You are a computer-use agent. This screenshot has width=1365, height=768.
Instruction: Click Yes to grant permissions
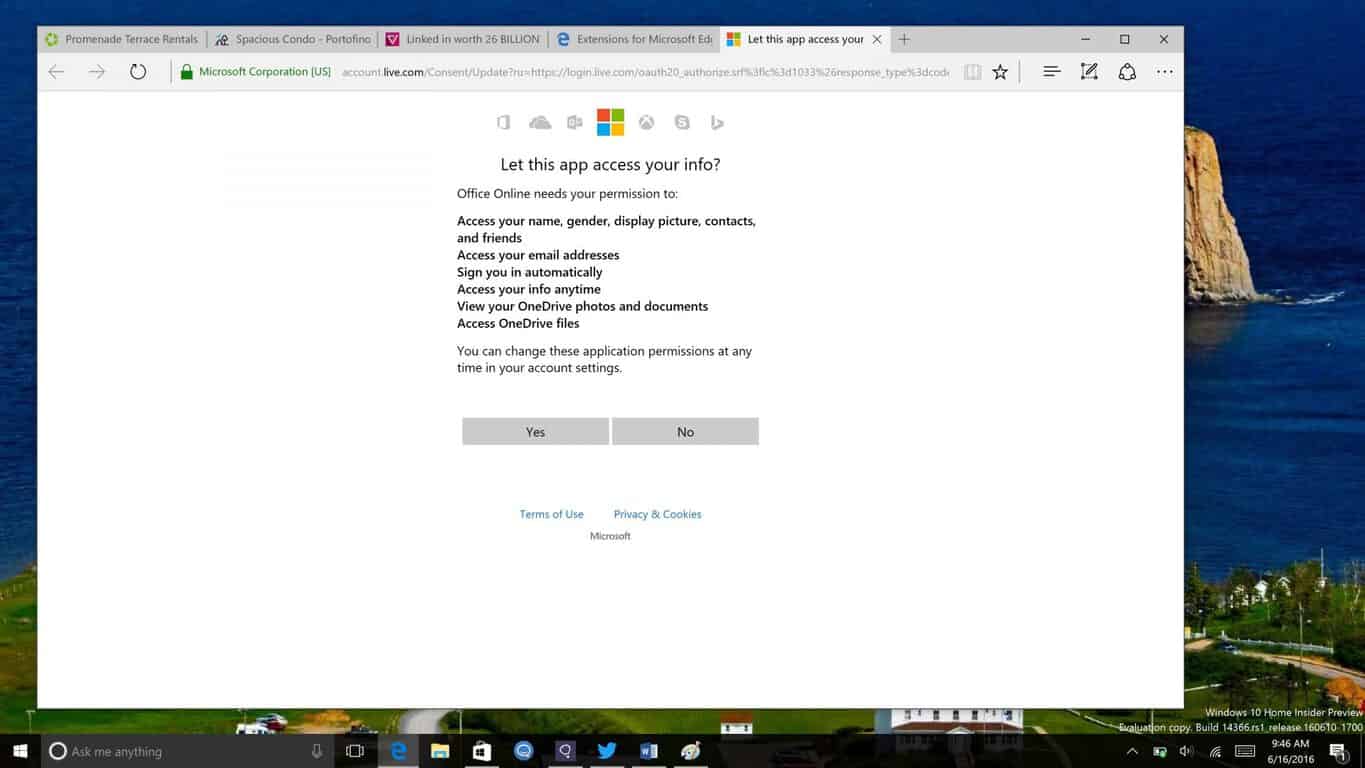point(535,431)
